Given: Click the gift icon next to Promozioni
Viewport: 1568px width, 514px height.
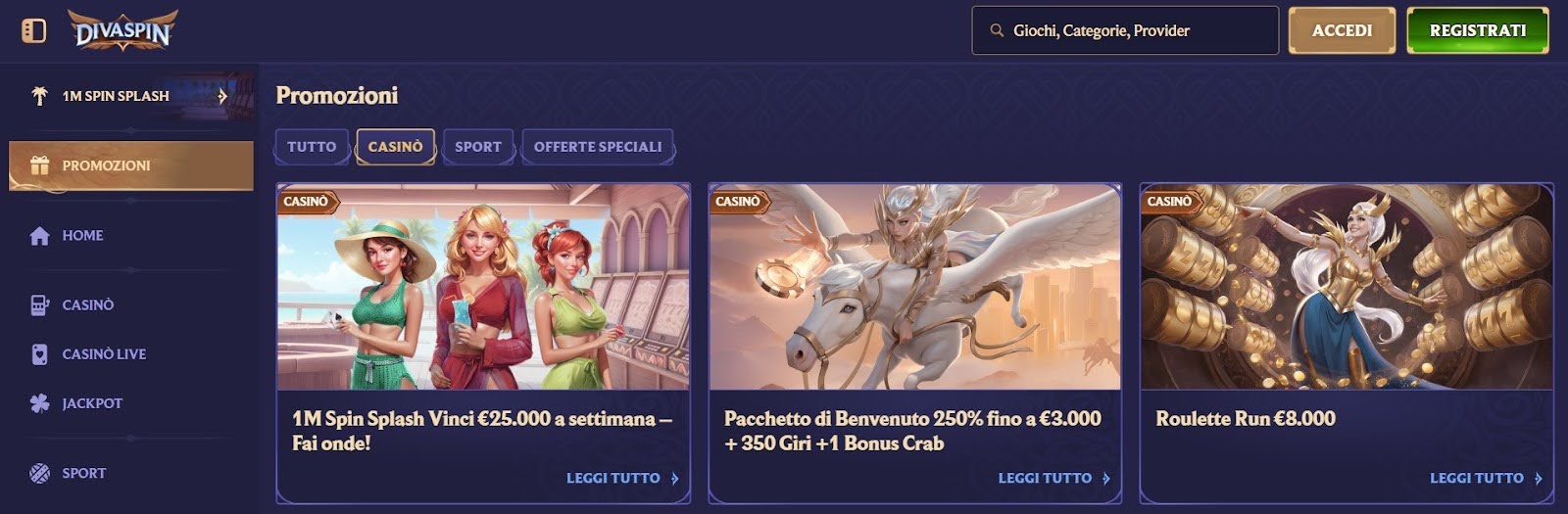Looking at the screenshot, I should click(x=39, y=165).
